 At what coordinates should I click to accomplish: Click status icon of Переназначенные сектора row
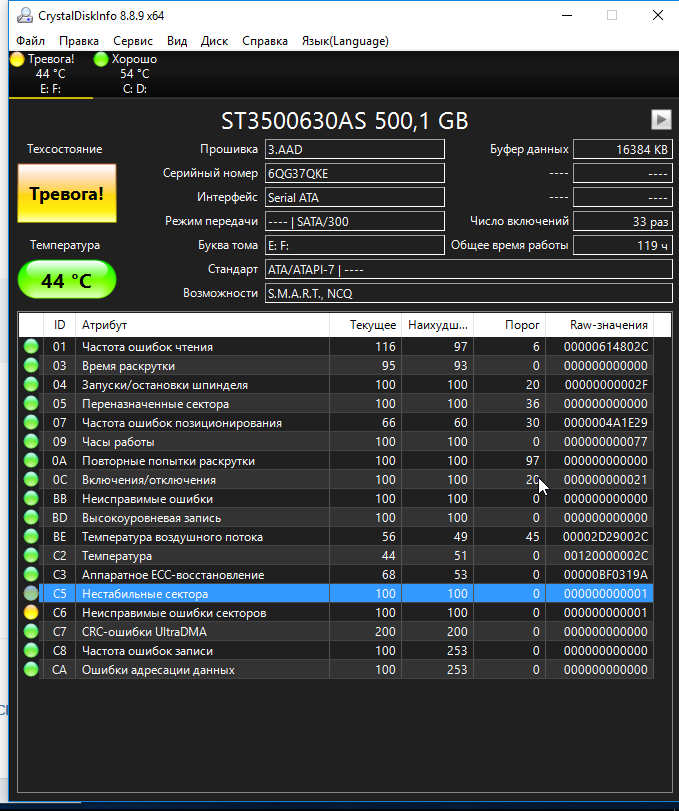(x=31, y=403)
